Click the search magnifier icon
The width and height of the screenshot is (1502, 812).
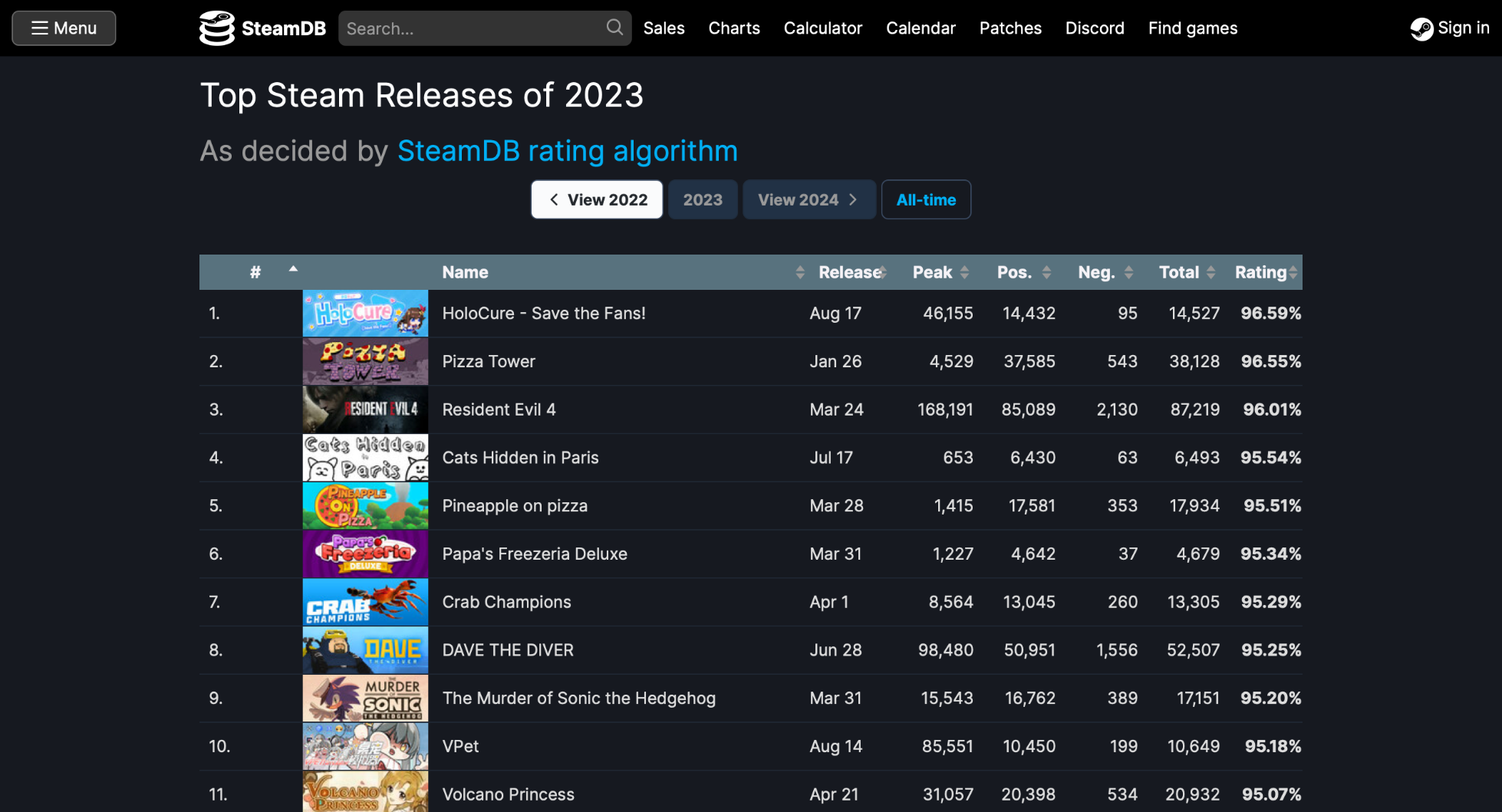[614, 28]
